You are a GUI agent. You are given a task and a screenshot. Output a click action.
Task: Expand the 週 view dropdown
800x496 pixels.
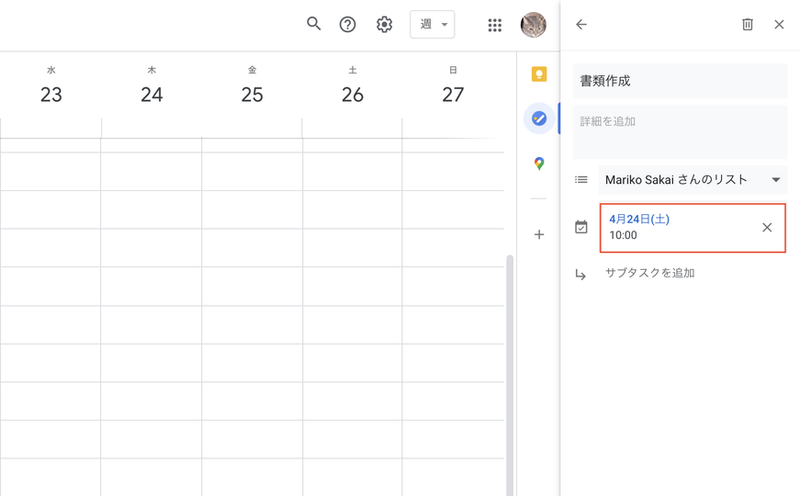pyautogui.click(x=432, y=24)
